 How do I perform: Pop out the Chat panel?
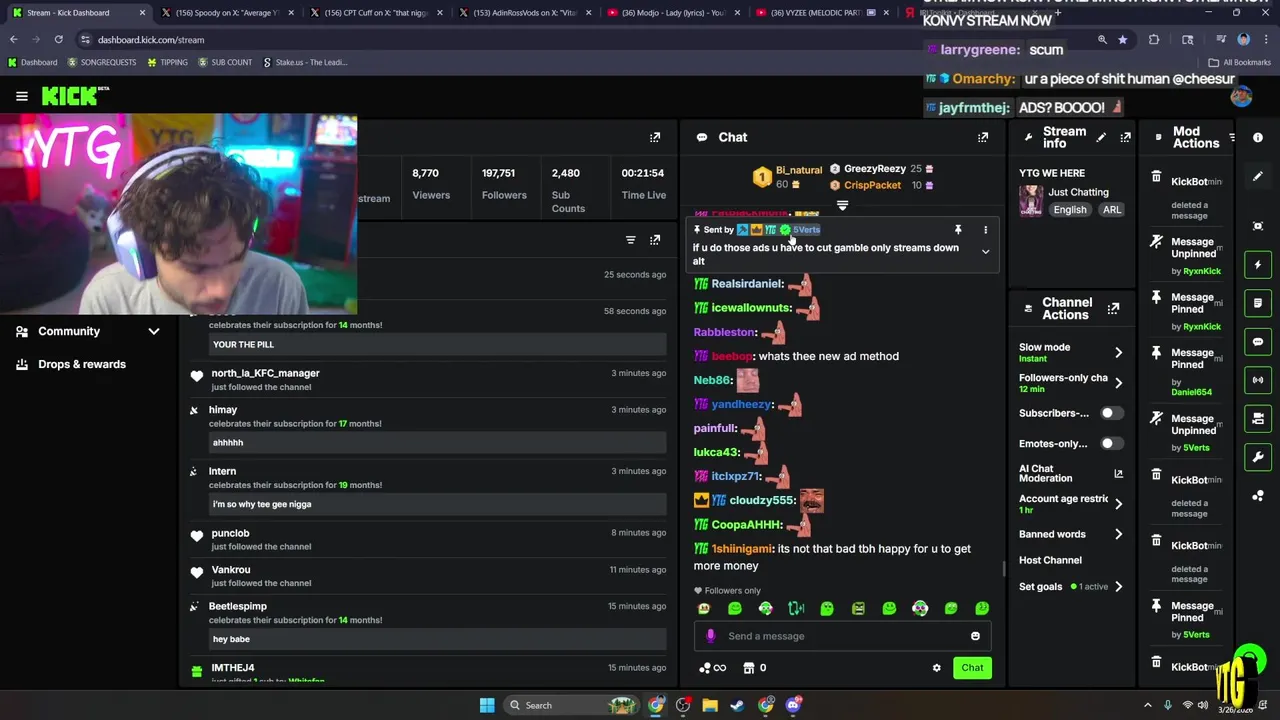983,137
